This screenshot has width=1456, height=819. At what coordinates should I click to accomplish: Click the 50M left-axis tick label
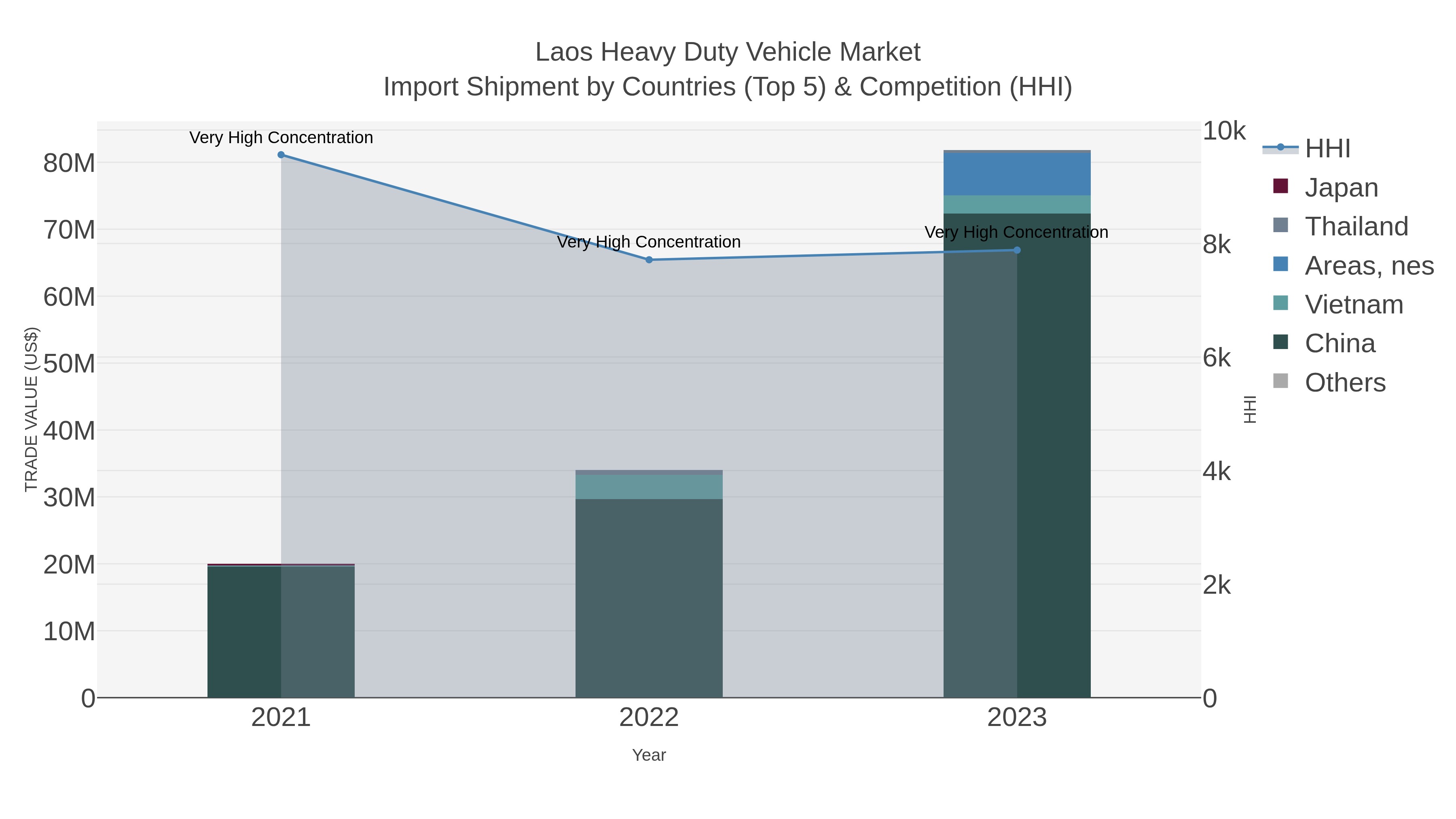pyautogui.click(x=69, y=364)
